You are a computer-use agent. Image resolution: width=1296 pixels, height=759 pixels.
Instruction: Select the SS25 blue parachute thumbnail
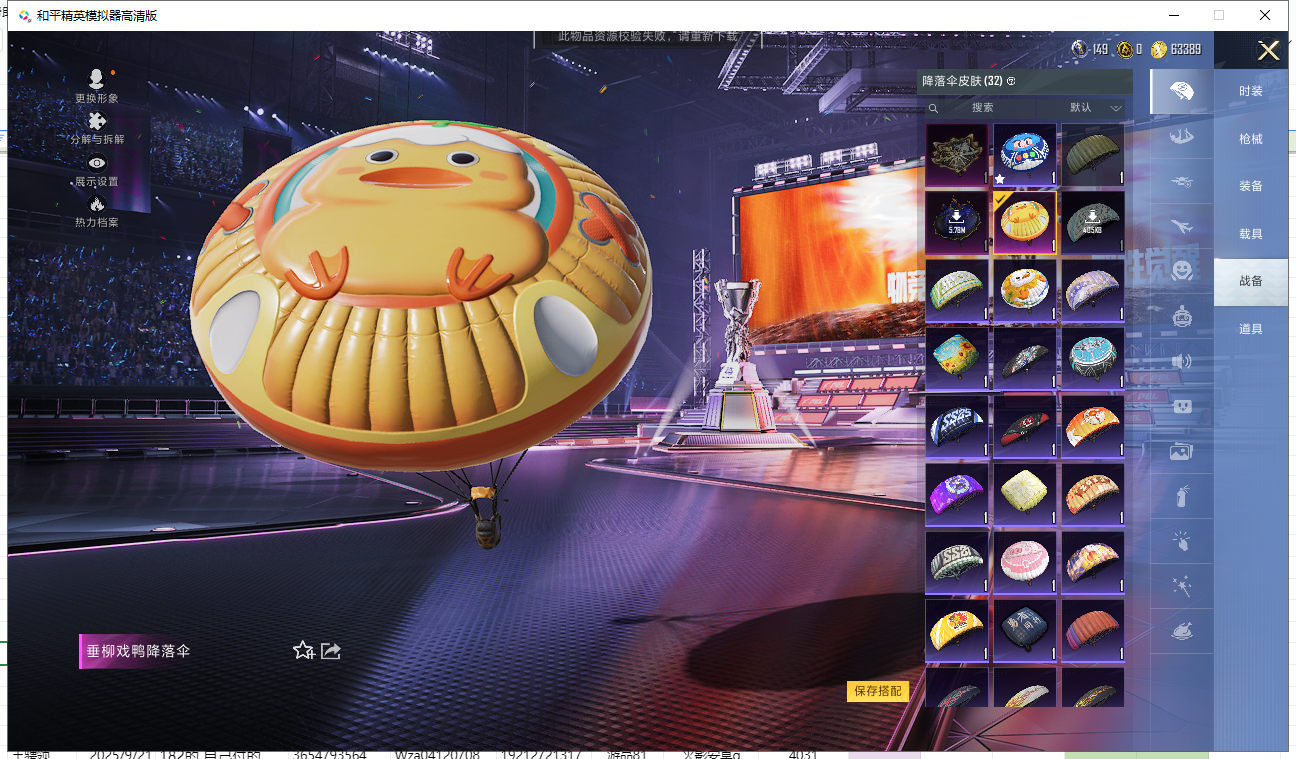[957, 426]
